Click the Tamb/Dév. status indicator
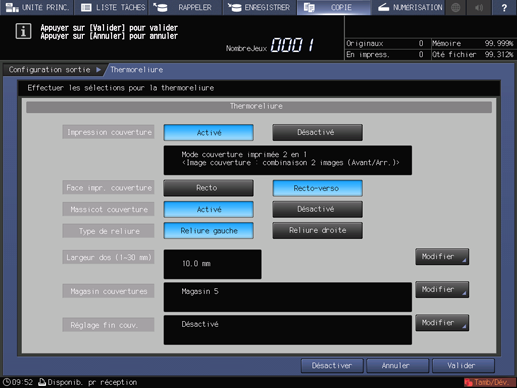The height and width of the screenshot is (388, 517). tap(489, 382)
